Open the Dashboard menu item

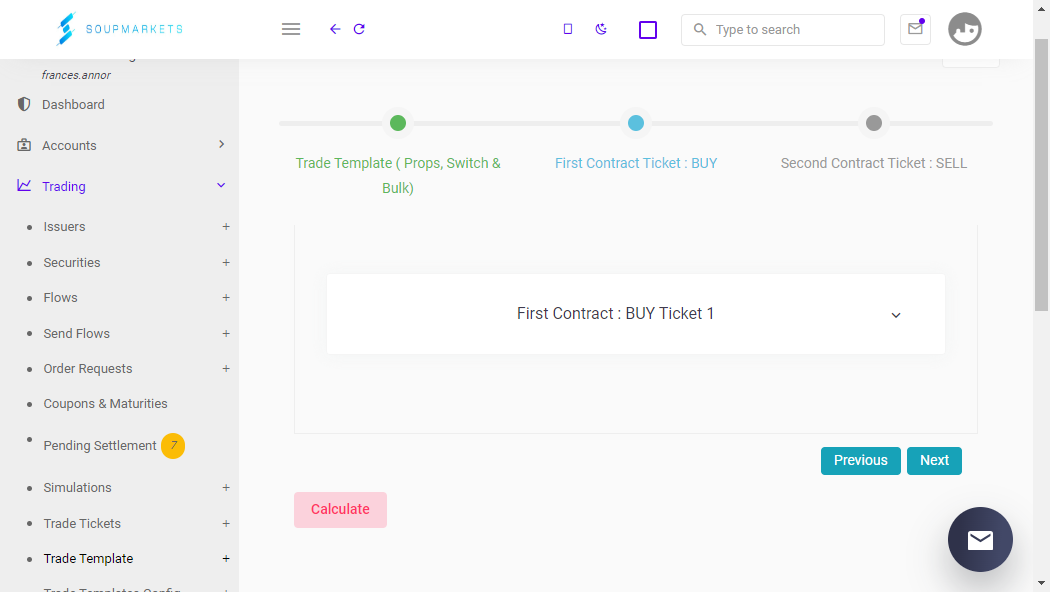73,104
